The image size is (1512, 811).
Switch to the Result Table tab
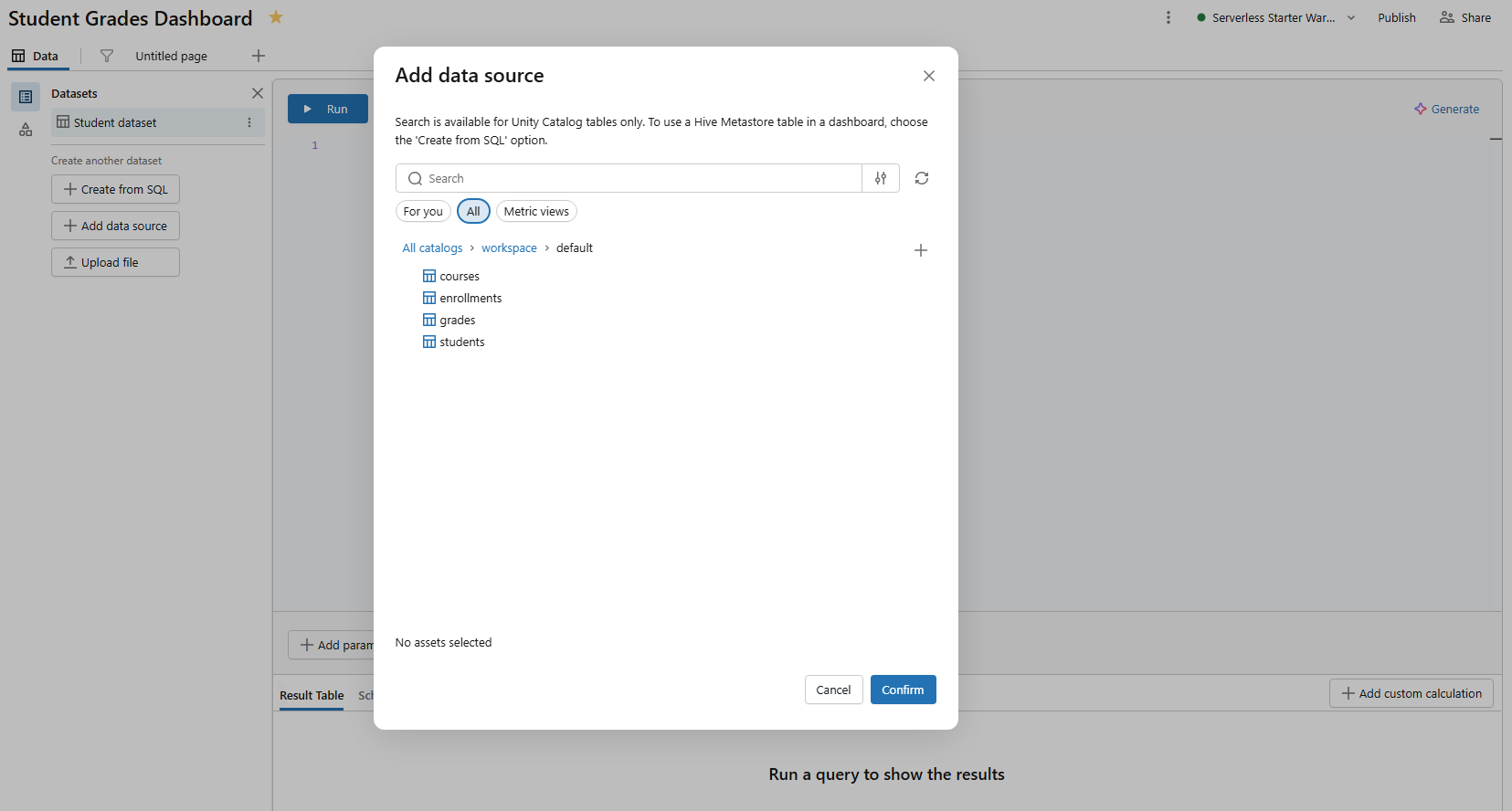coord(312,695)
